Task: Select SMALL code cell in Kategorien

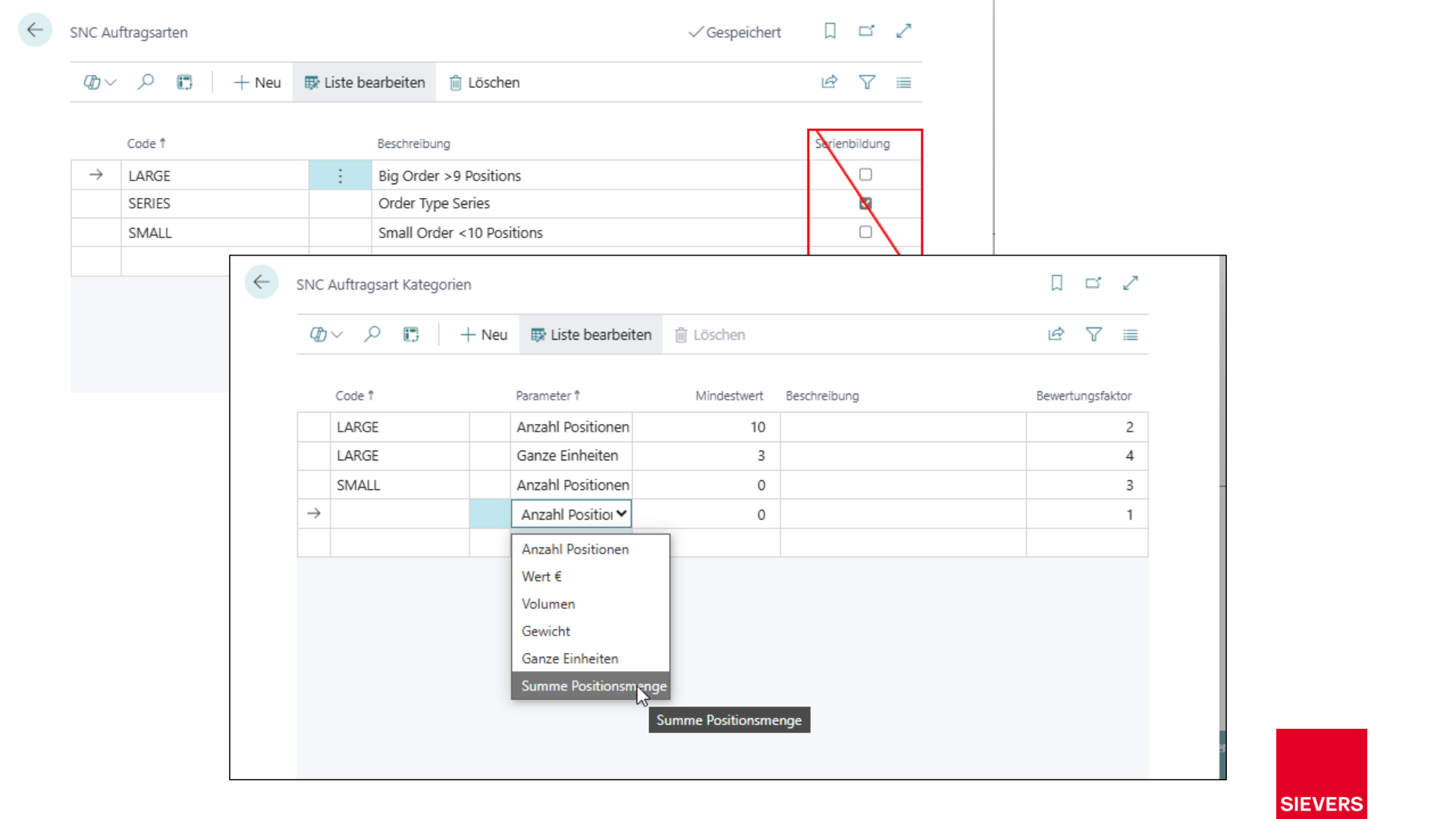Action: (x=400, y=485)
